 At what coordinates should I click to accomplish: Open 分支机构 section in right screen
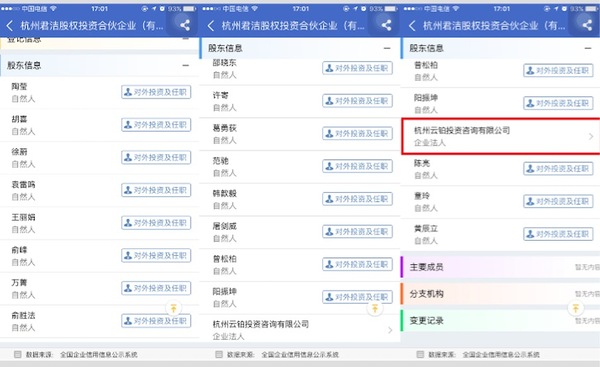tap(500, 294)
